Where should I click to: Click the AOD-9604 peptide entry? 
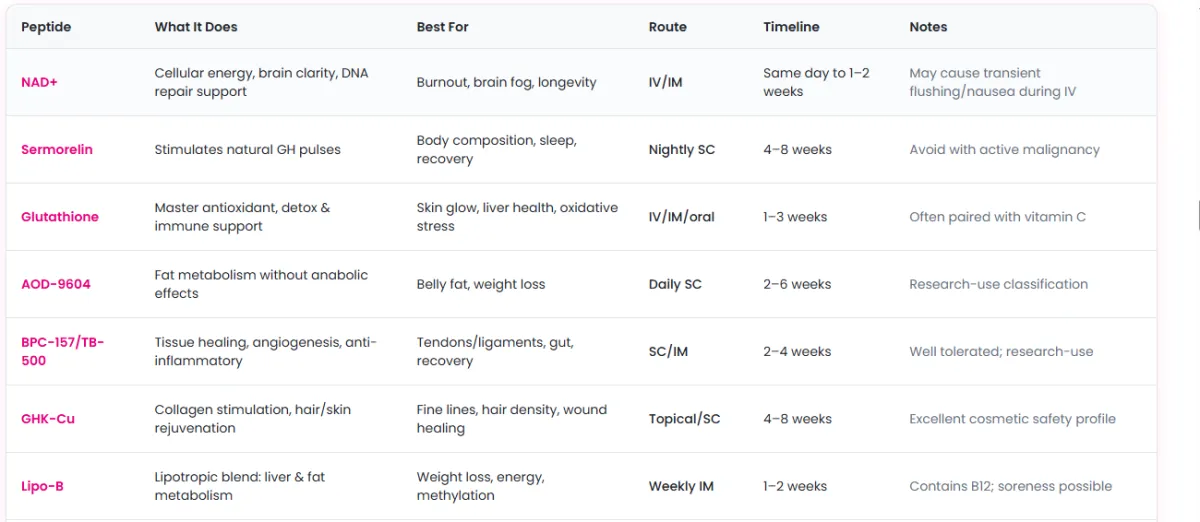pyautogui.click(x=56, y=284)
